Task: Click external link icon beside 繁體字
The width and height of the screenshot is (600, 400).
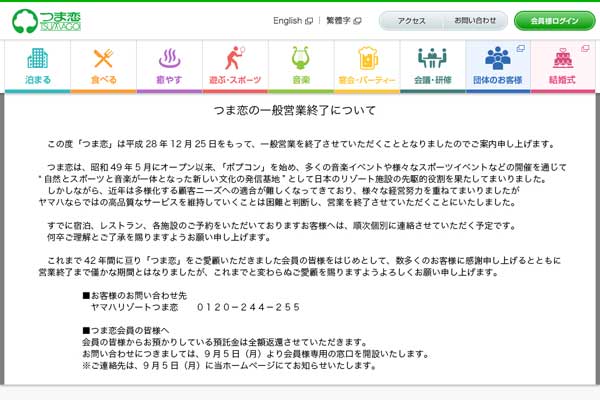Action: click(x=357, y=21)
